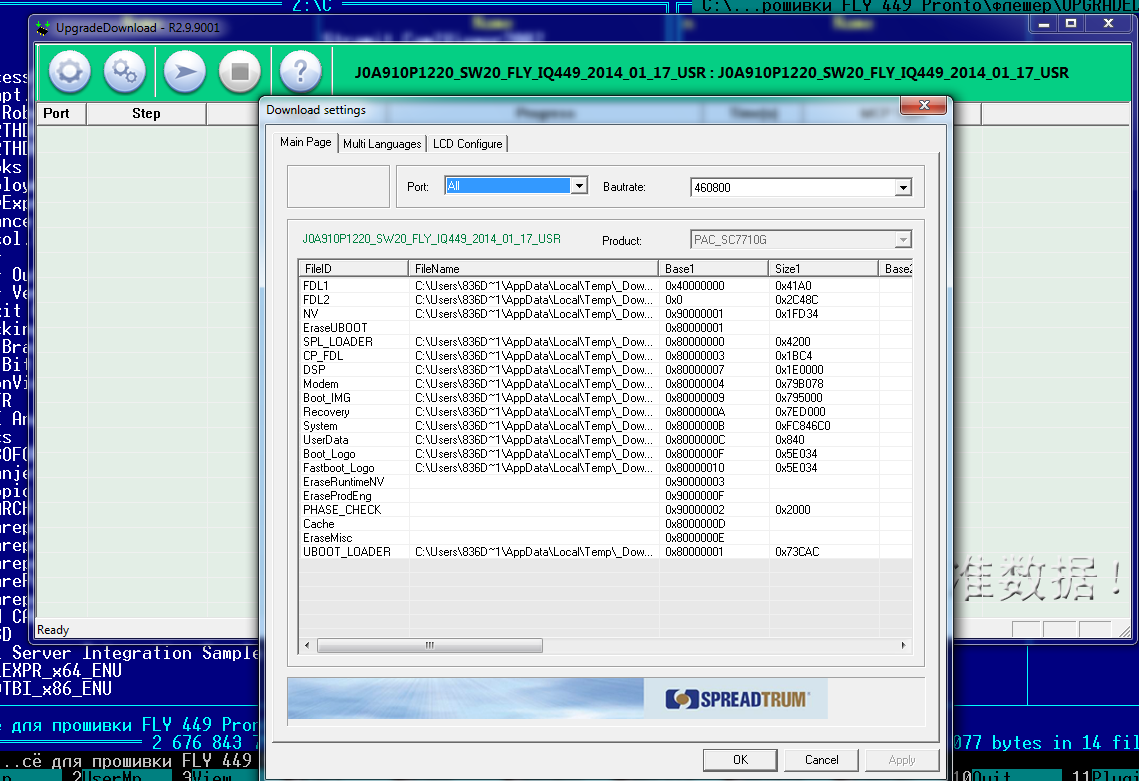Open Help via the question mark icon
The width and height of the screenshot is (1139, 781).
click(x=300, y=72)
